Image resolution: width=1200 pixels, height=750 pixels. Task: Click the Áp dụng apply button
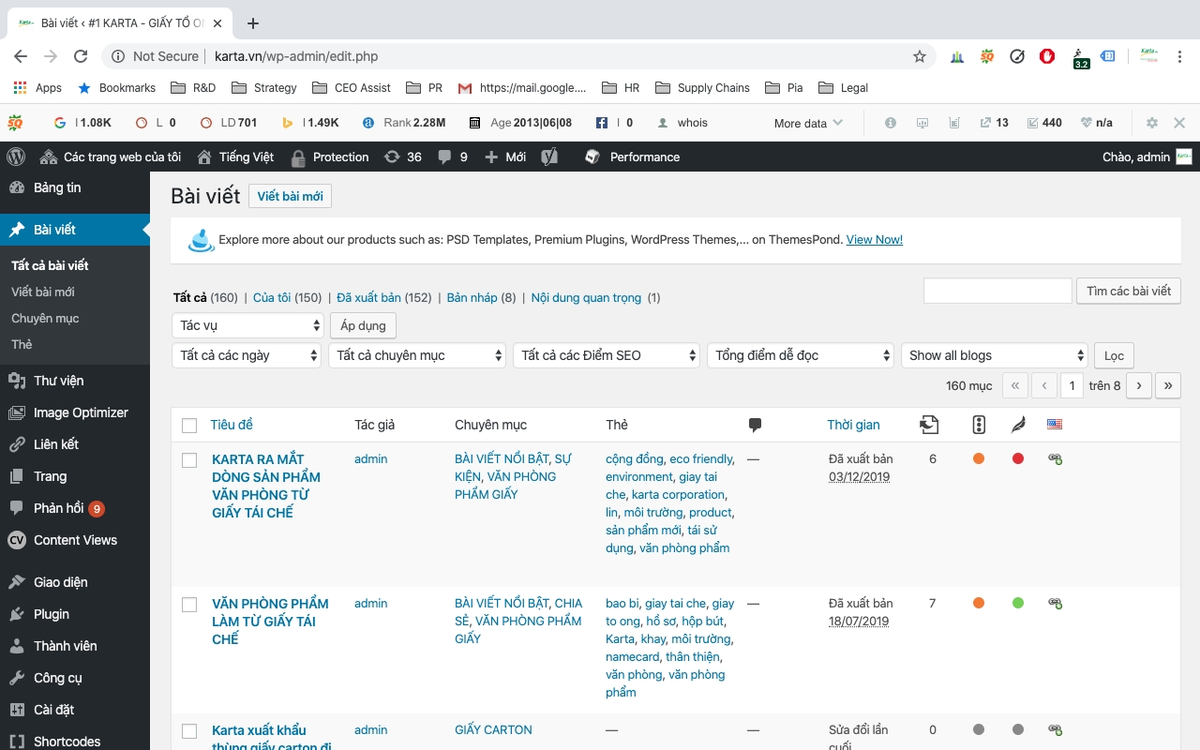[x=364, y=326]
